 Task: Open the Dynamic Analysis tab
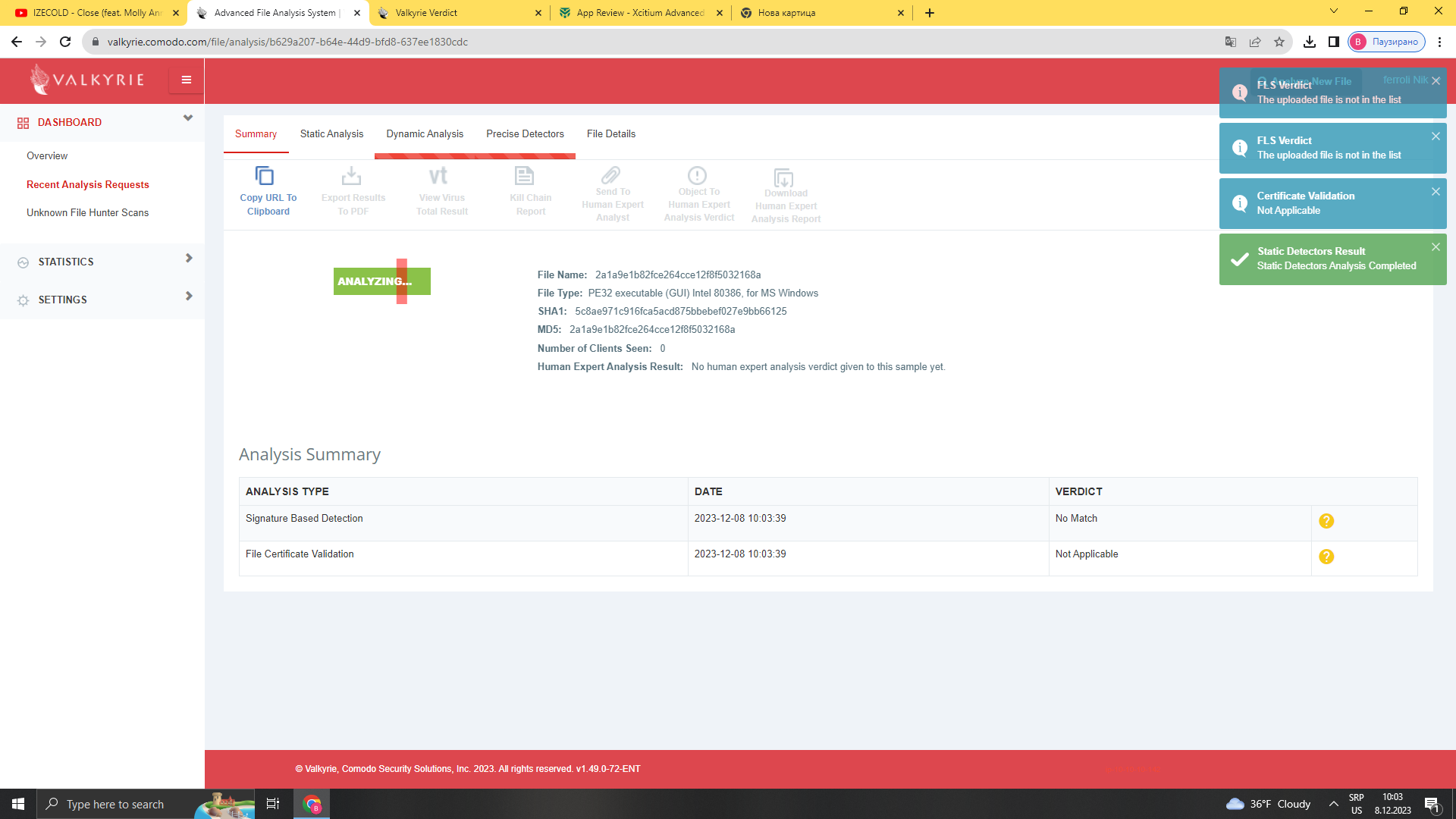(425, 134)
